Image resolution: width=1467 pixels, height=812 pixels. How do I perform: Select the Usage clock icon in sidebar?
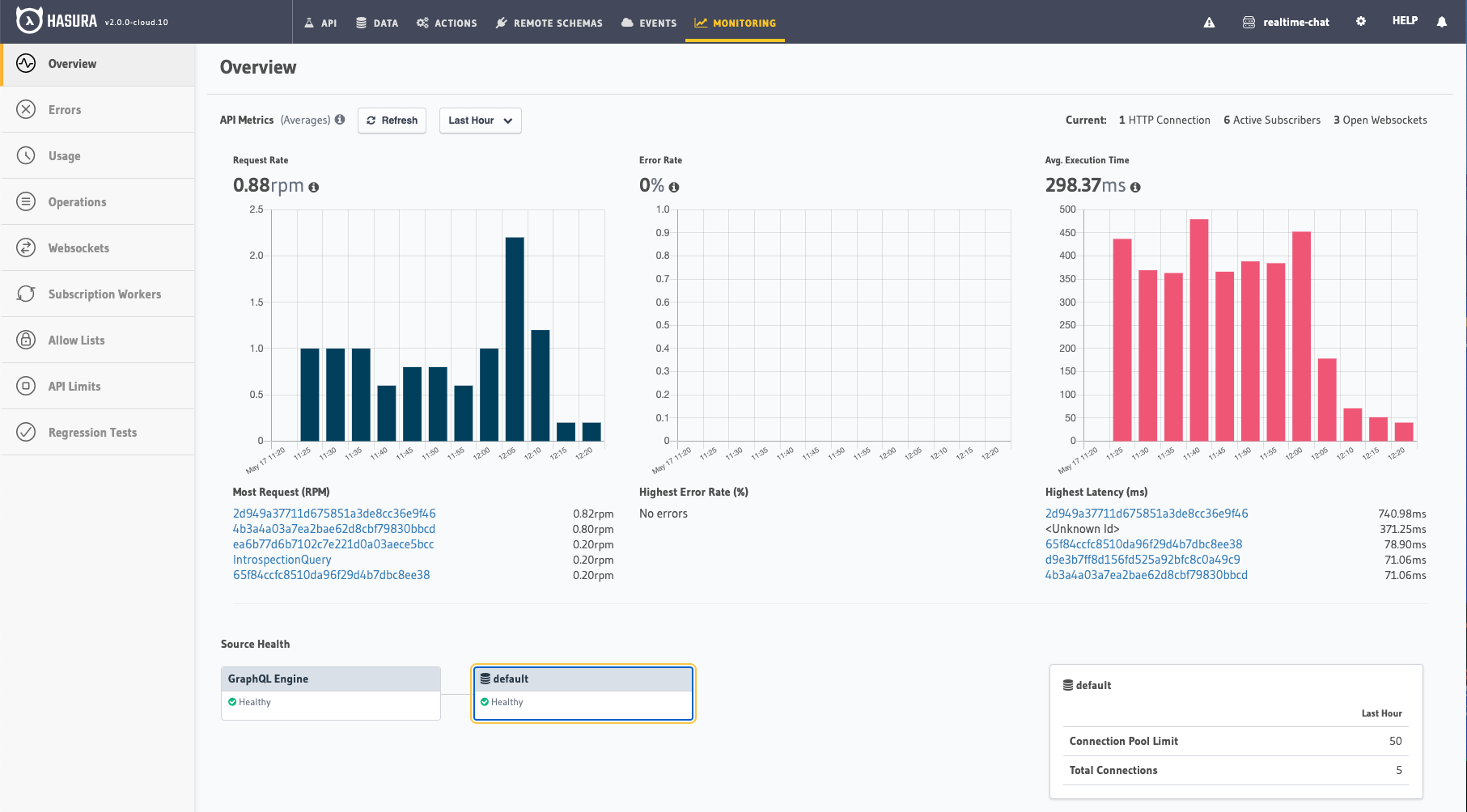click(x=27, y=155)
